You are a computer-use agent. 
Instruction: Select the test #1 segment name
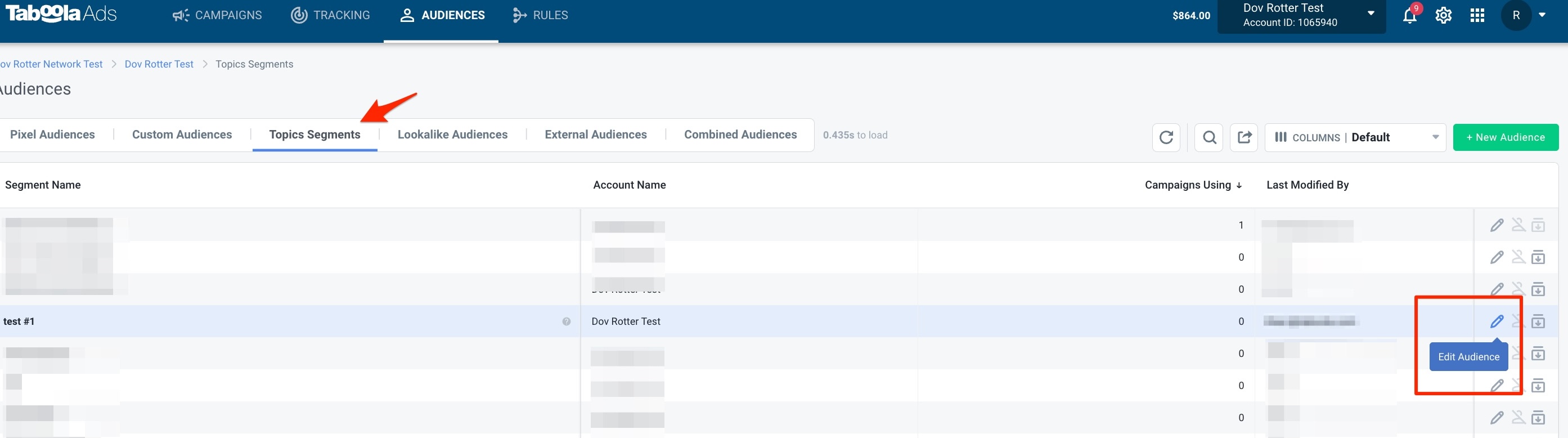pyautogui.click(x=19, y=321)
